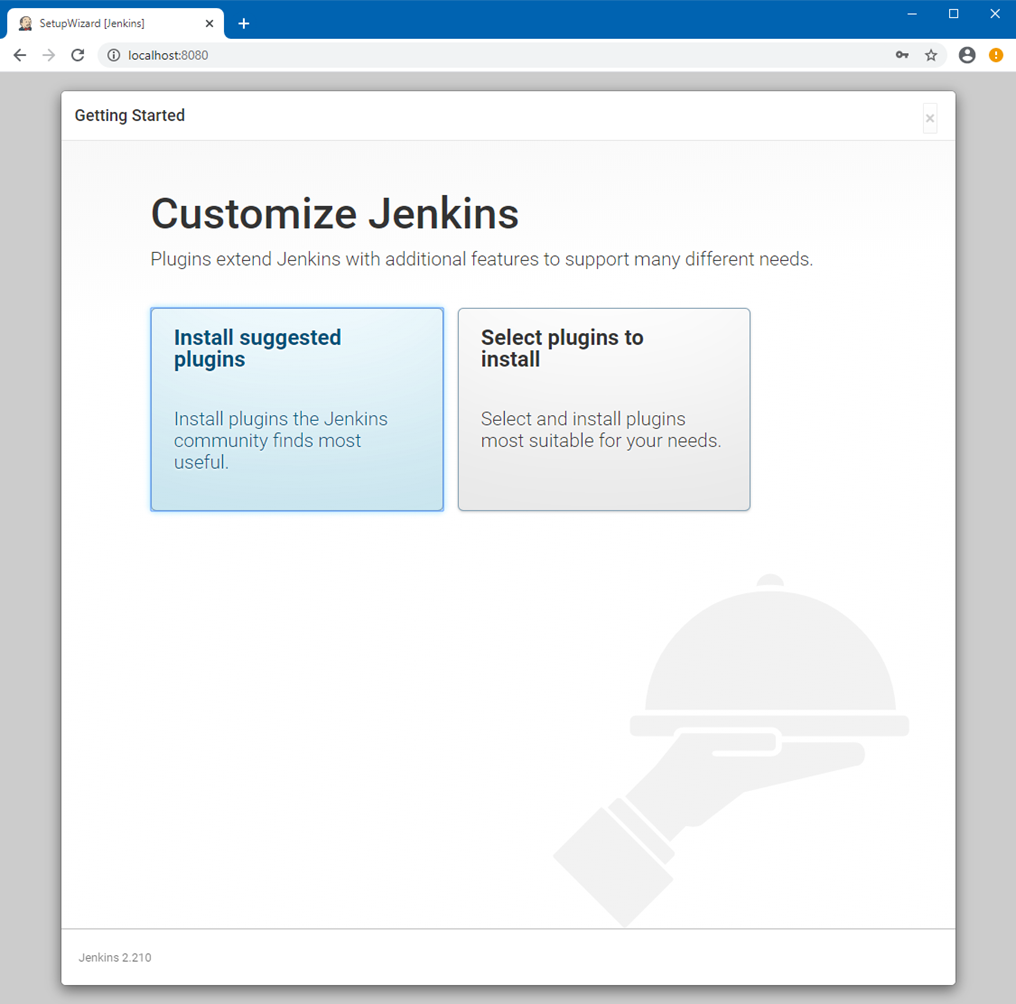The image size is (1016, 1004).
Task: Click the orange Chrome update alert icon
Action: pos(996,55)
